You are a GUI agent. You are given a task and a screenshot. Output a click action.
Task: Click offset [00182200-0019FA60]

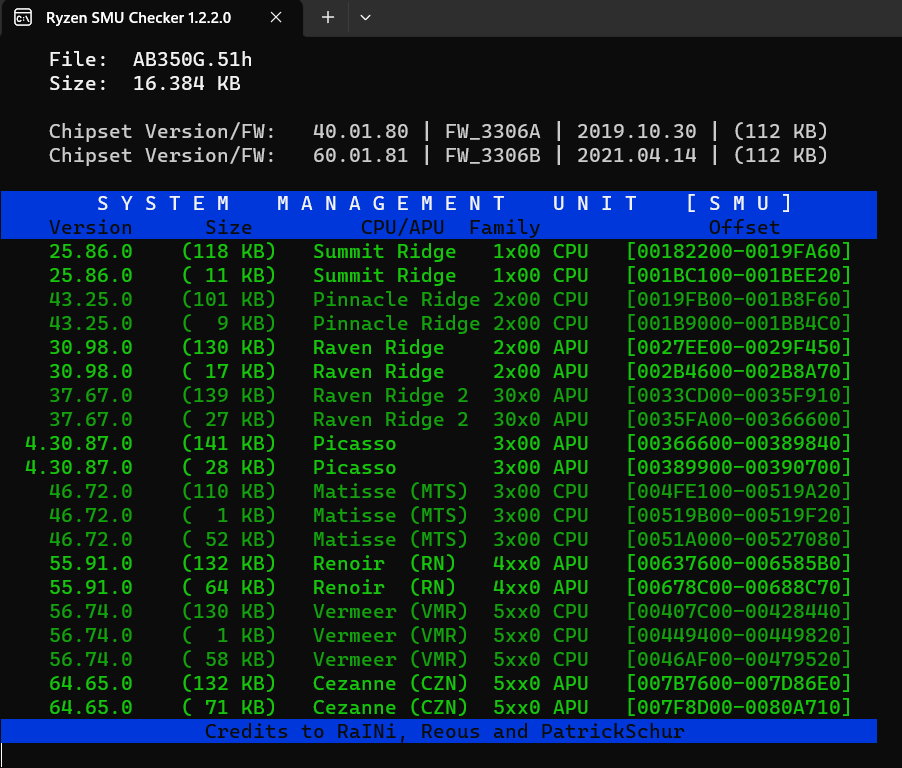point(739,251)
